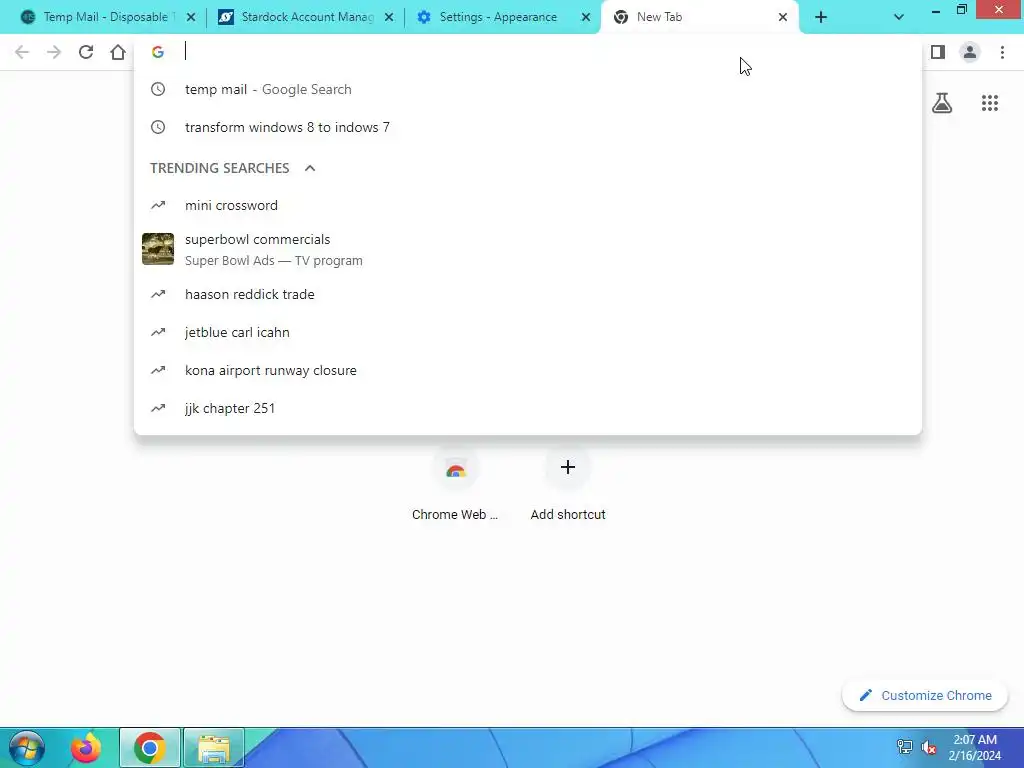Viewport: 1024px width, 768px height.
Task: Open the Google apps grid
Action: (990, 103)
